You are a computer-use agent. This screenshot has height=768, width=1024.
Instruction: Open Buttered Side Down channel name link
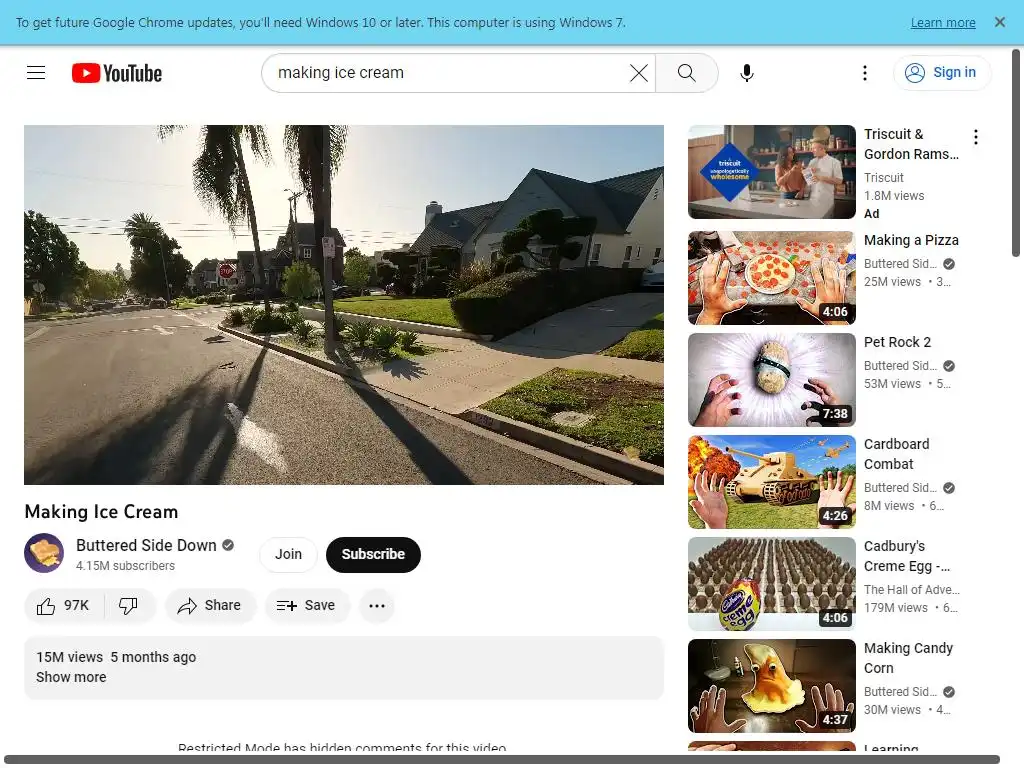coord(146,545)
